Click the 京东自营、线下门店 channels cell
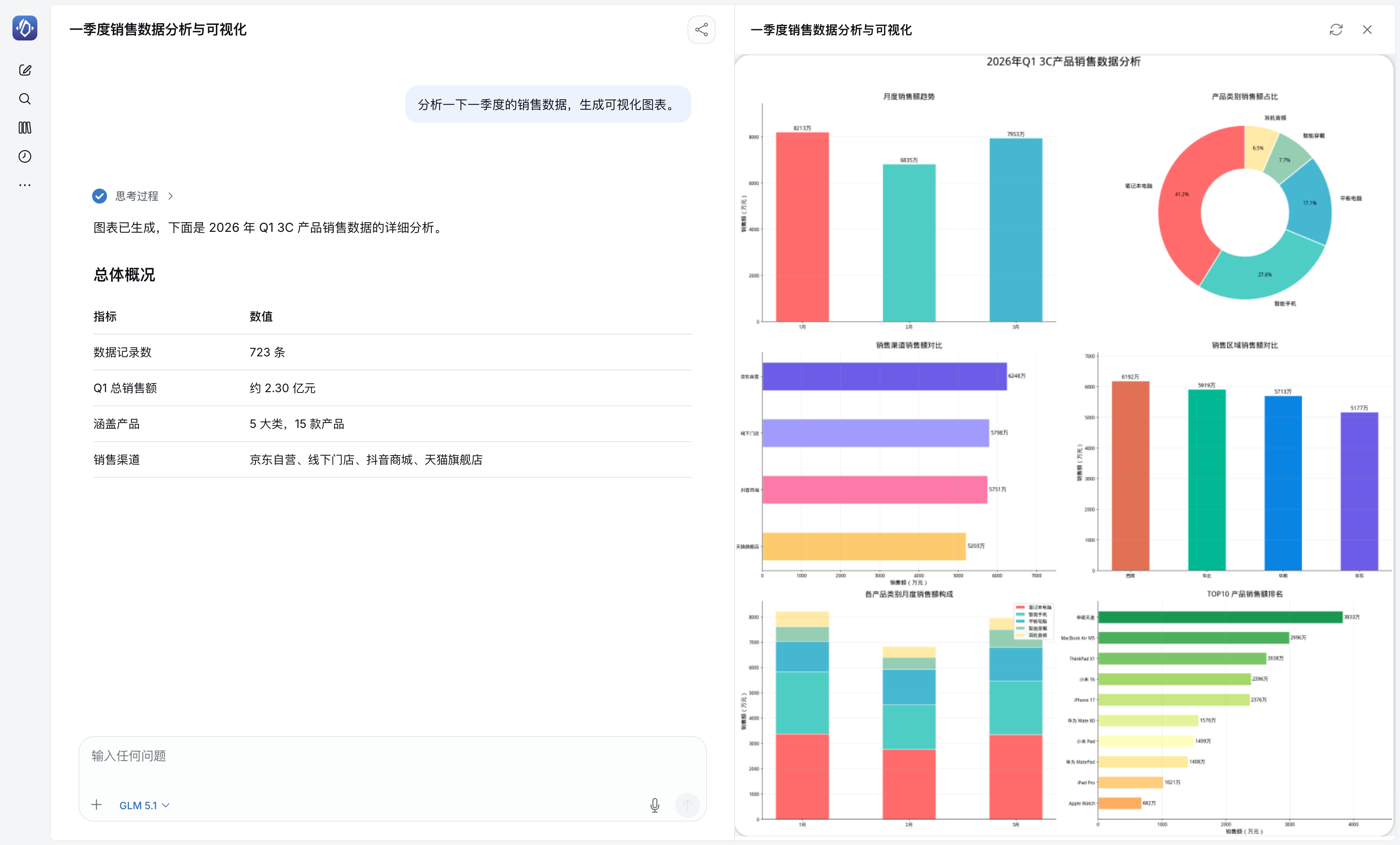 click(366, 460)
